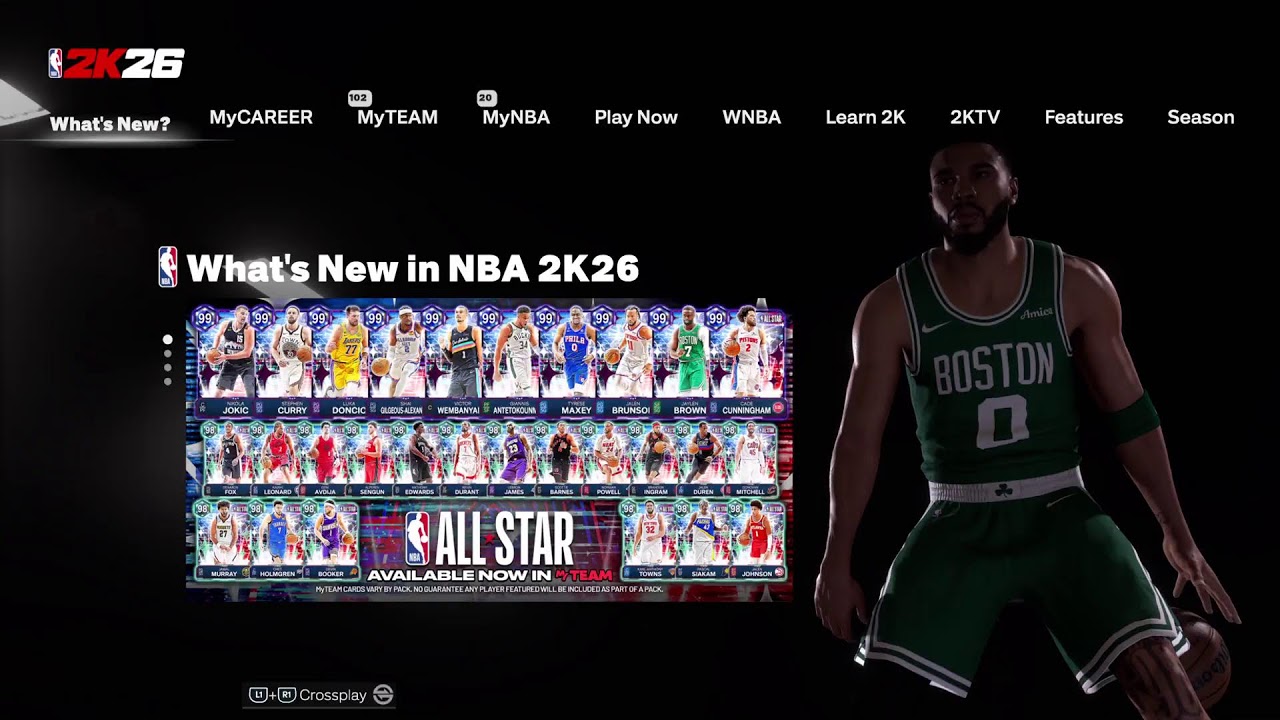Click the Brown 99 player card

coord(680,362)
